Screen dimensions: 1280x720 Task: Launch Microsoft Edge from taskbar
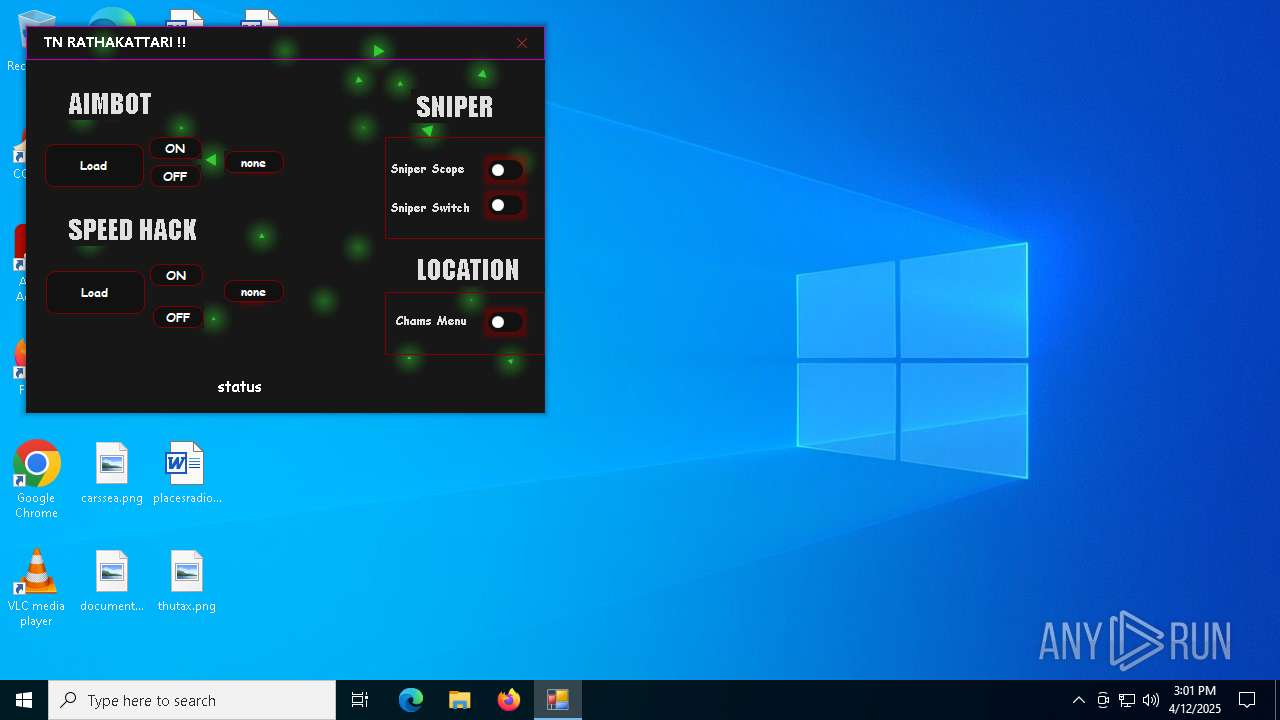(x=411, y=700)
